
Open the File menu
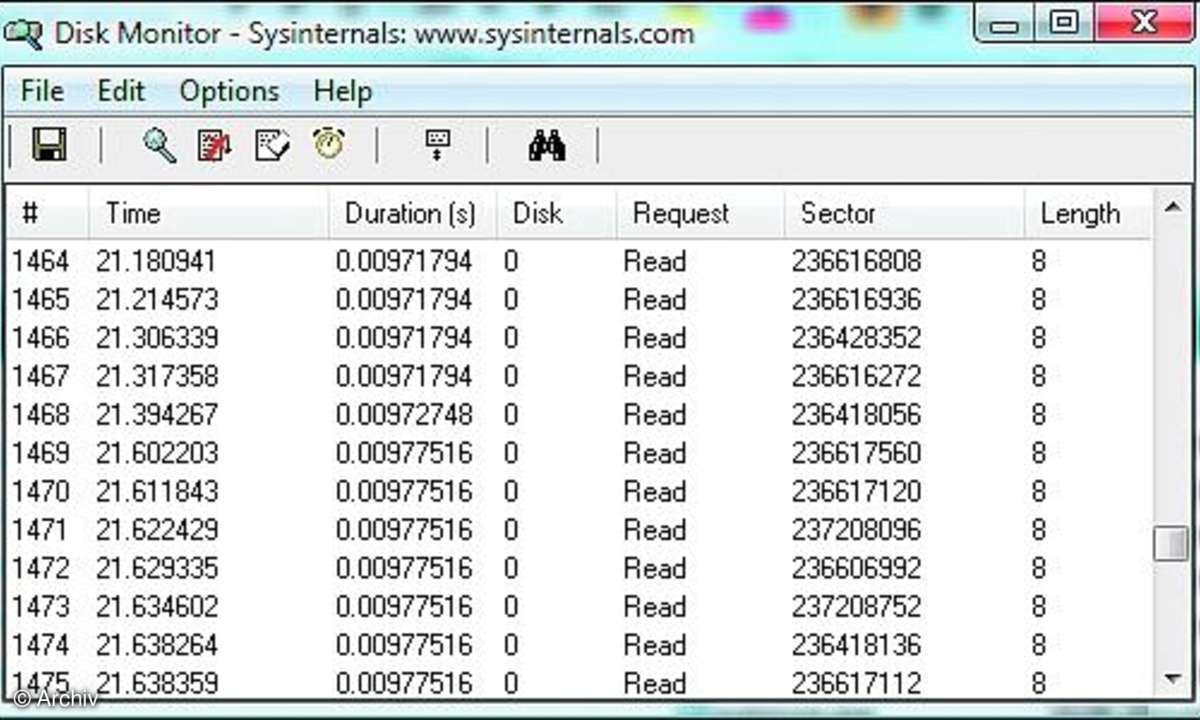[41, 91]
